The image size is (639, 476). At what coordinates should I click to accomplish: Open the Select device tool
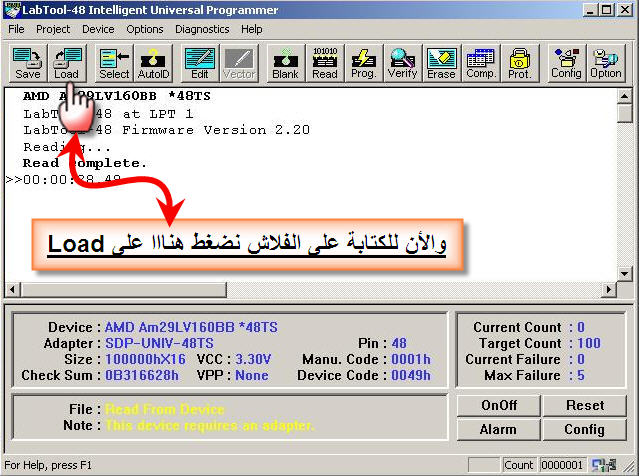pos(114,63)
